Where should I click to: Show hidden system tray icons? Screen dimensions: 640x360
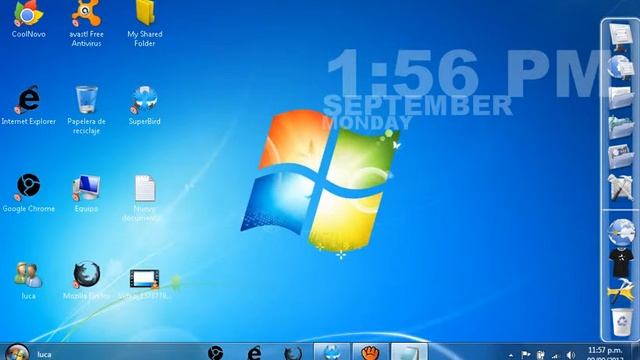click(511, 355)
